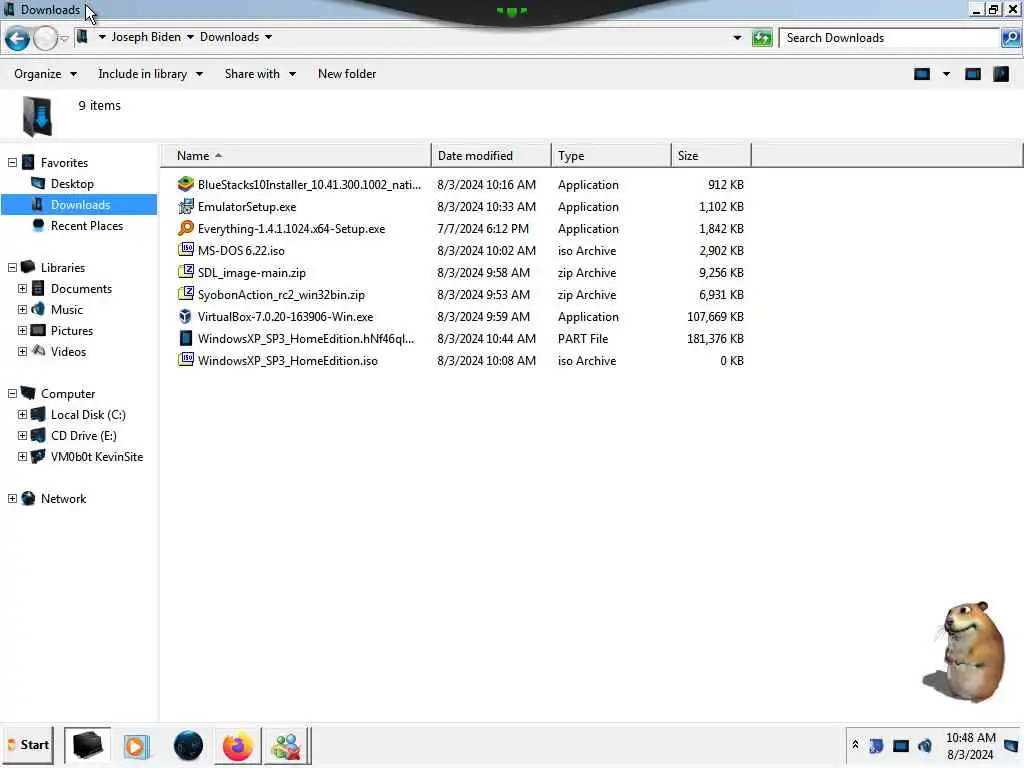Viewport: 1024px width, 768px height.
Task: Sort by the Date modified column
Action: (491, 155)
